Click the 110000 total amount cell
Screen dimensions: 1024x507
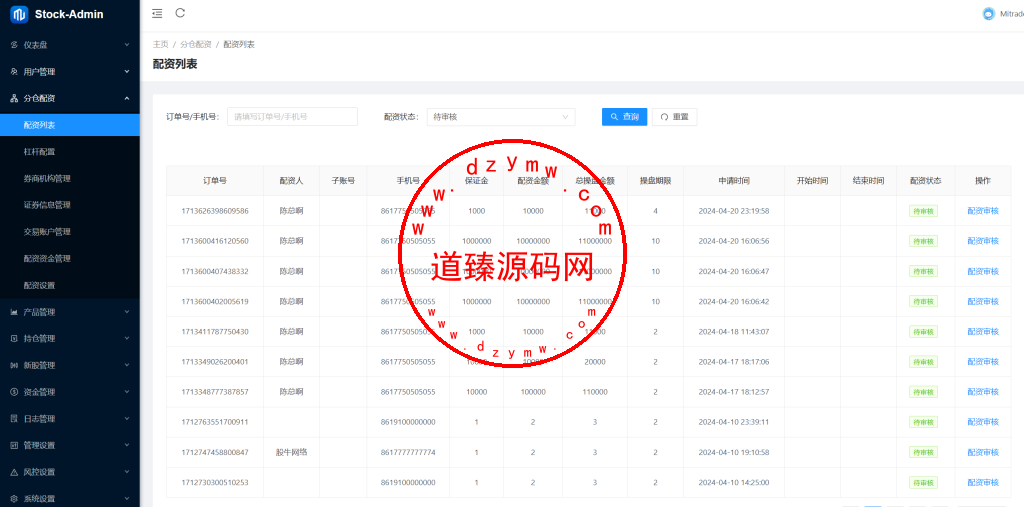click(595, 392)
